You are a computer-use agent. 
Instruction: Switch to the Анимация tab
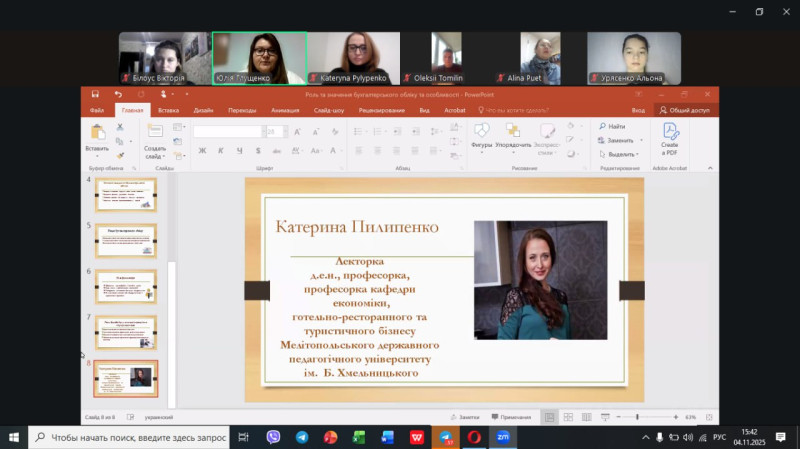(x=284, y=110)
